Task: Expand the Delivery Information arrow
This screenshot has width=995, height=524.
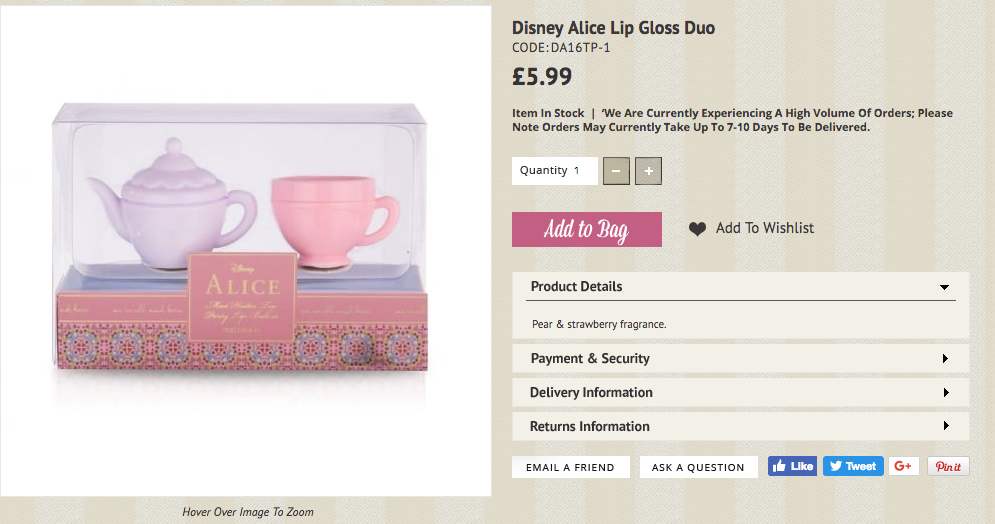Action: (946, 393)
